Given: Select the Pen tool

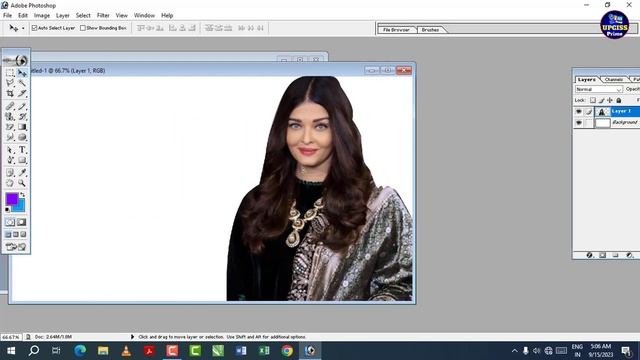Looking at the screenshot, I should coord(10,160).
